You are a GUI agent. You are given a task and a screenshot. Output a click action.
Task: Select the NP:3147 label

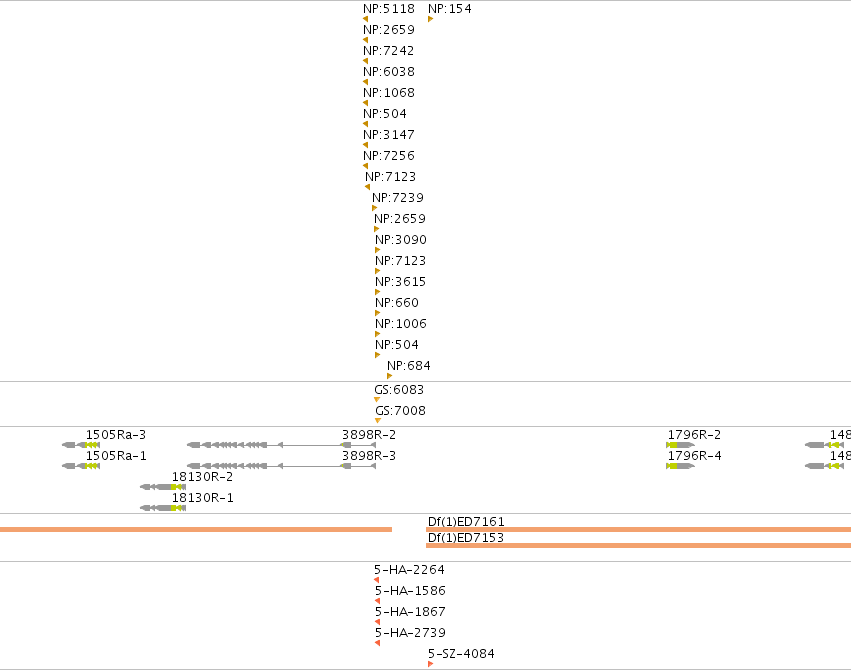coord(389,135)
